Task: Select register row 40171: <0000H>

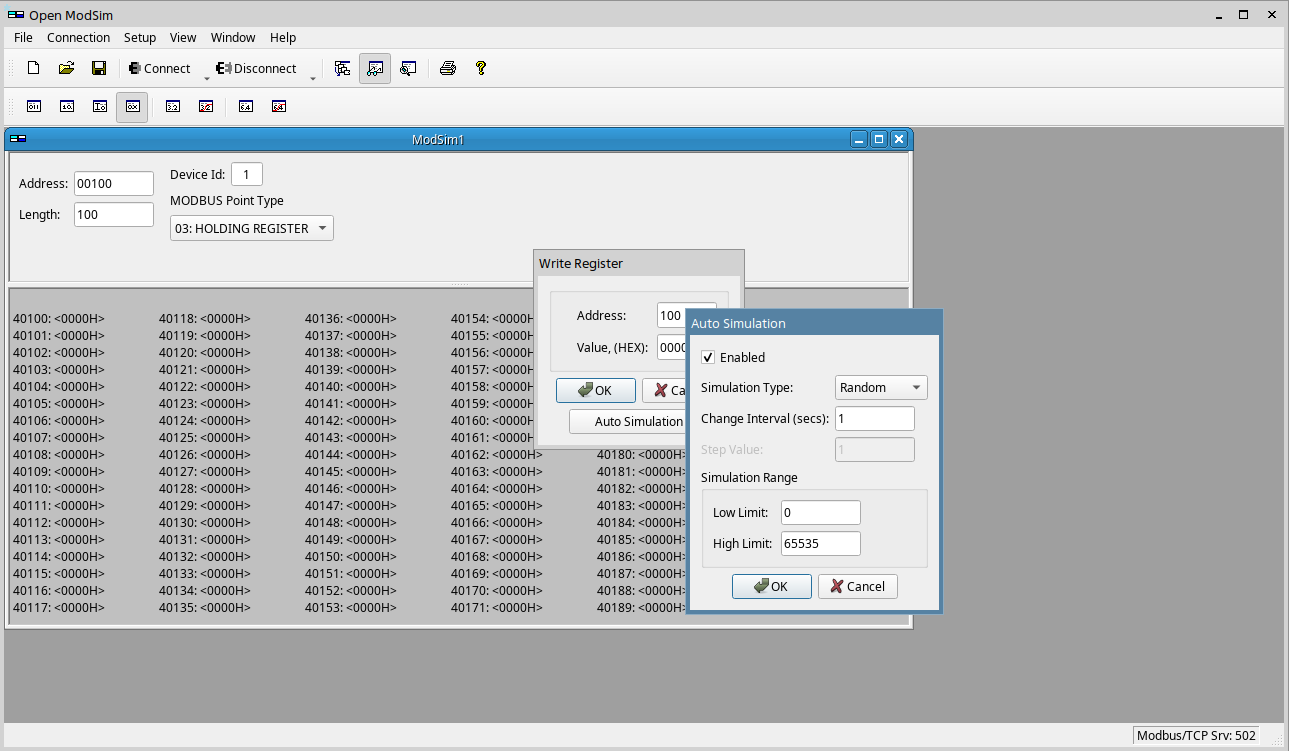Action: 497,607
